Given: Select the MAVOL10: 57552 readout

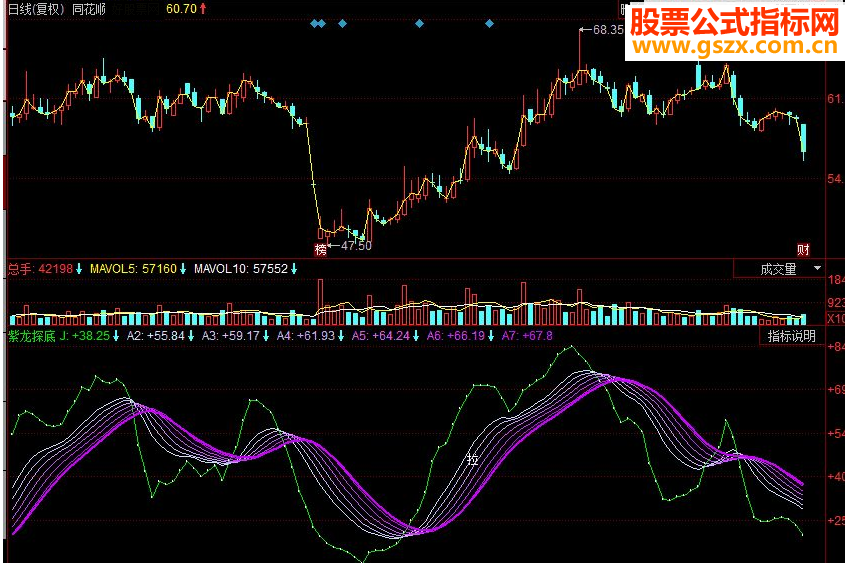Looking at the screenshot, I should click(x=241, y=269).
